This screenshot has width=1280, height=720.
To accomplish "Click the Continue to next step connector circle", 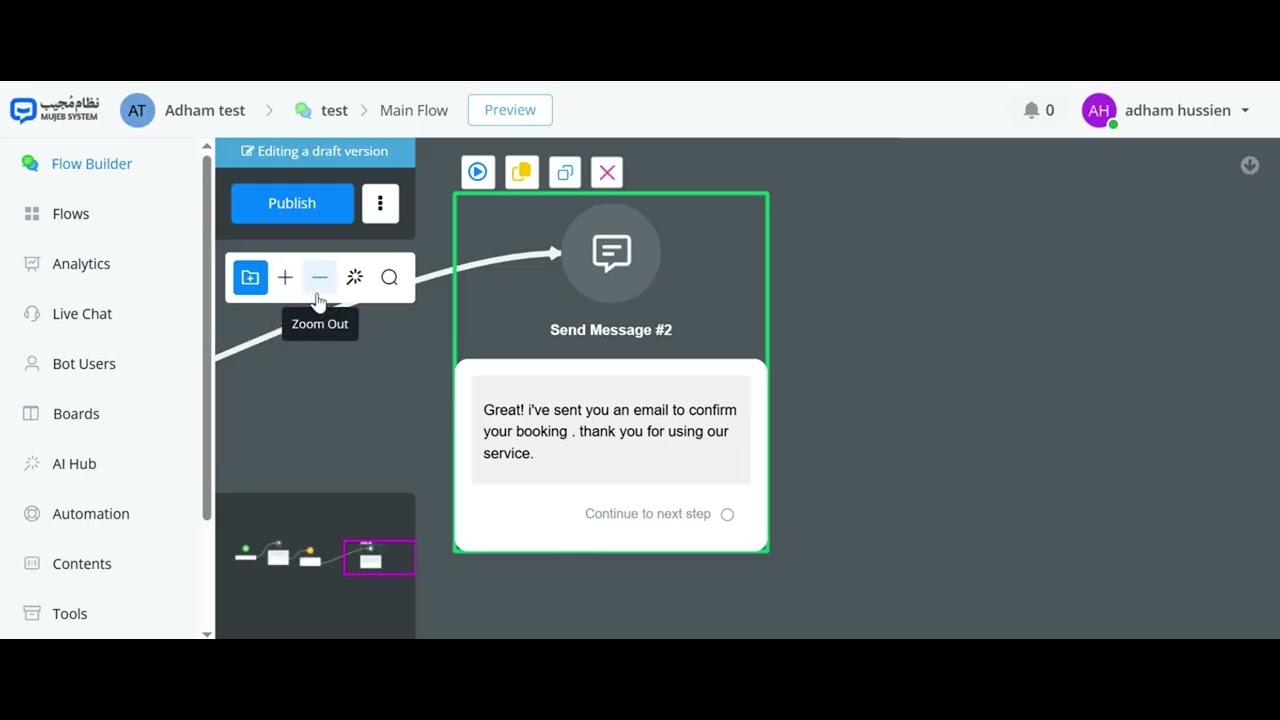I will coord(728,515).
